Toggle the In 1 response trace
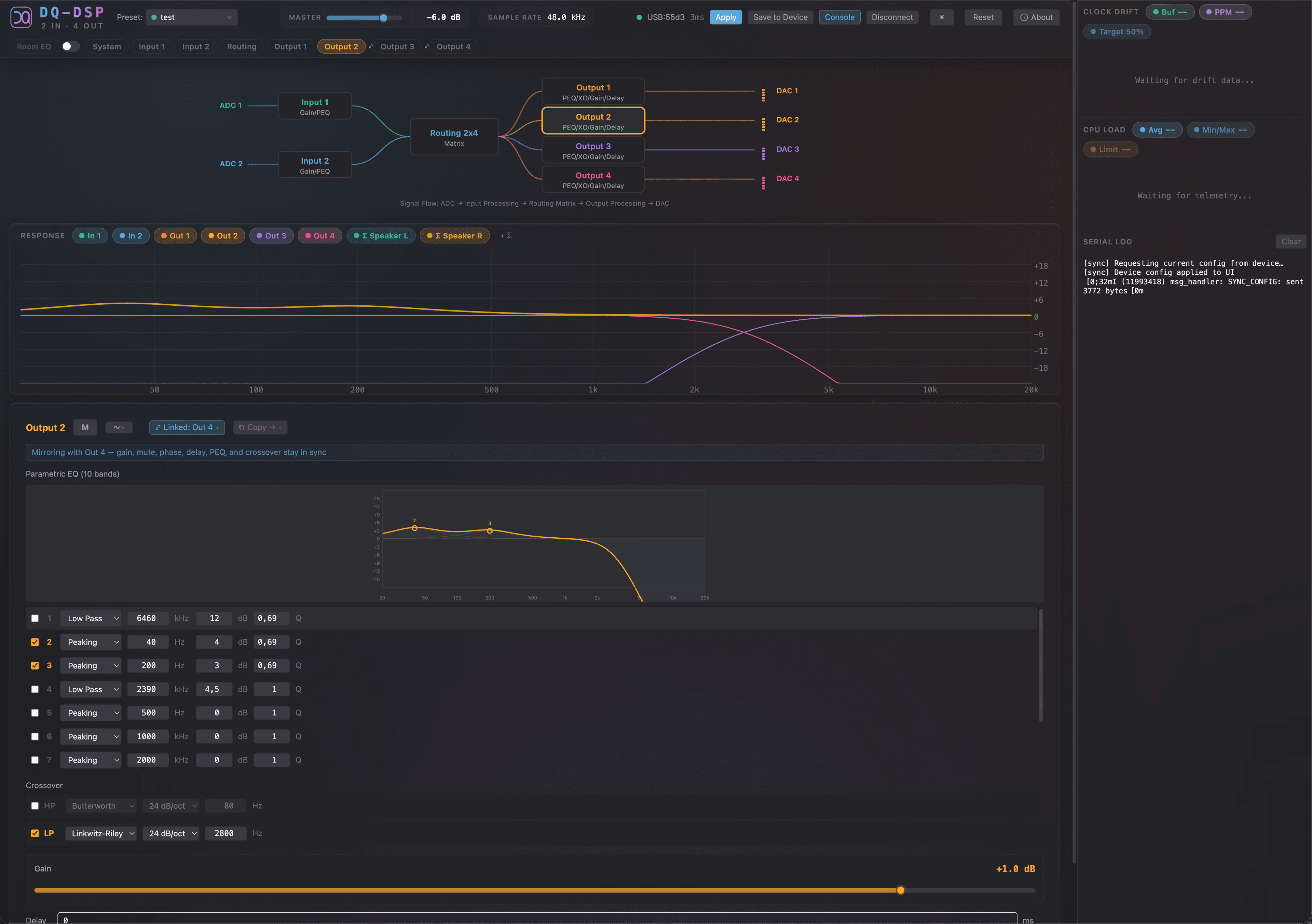1312x924 pixels. pos(90,235)
